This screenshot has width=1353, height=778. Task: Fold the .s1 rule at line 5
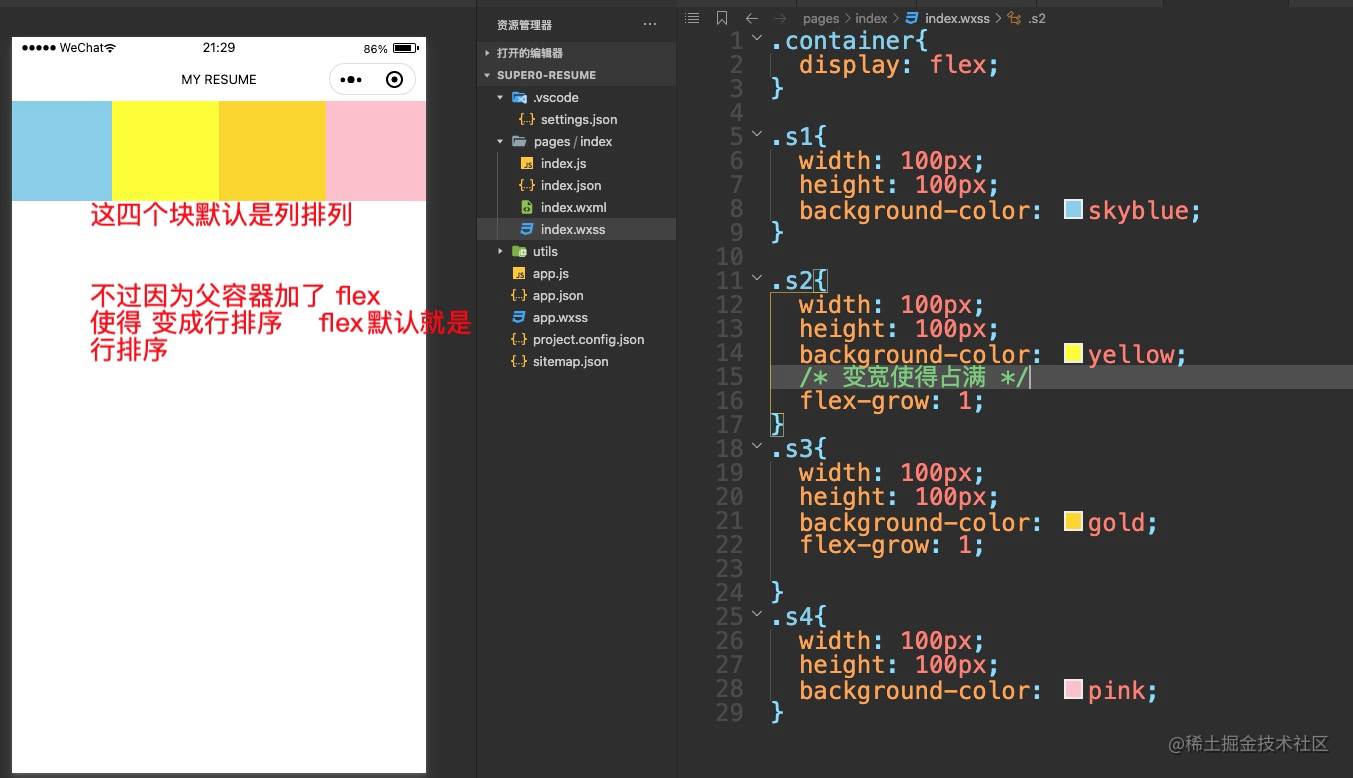point(757,136)
